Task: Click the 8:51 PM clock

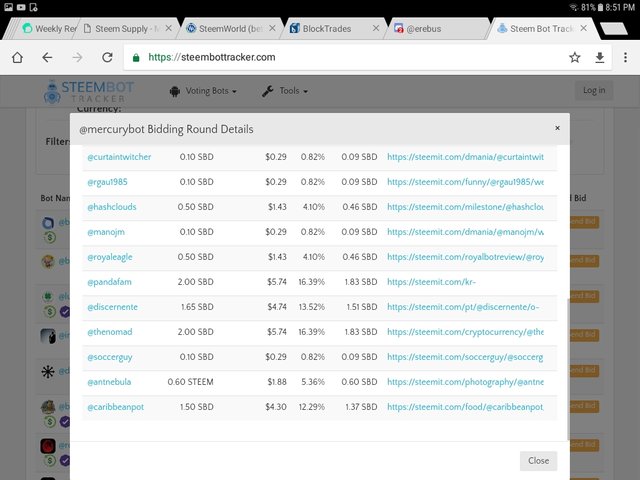Action: pos(620,7)
